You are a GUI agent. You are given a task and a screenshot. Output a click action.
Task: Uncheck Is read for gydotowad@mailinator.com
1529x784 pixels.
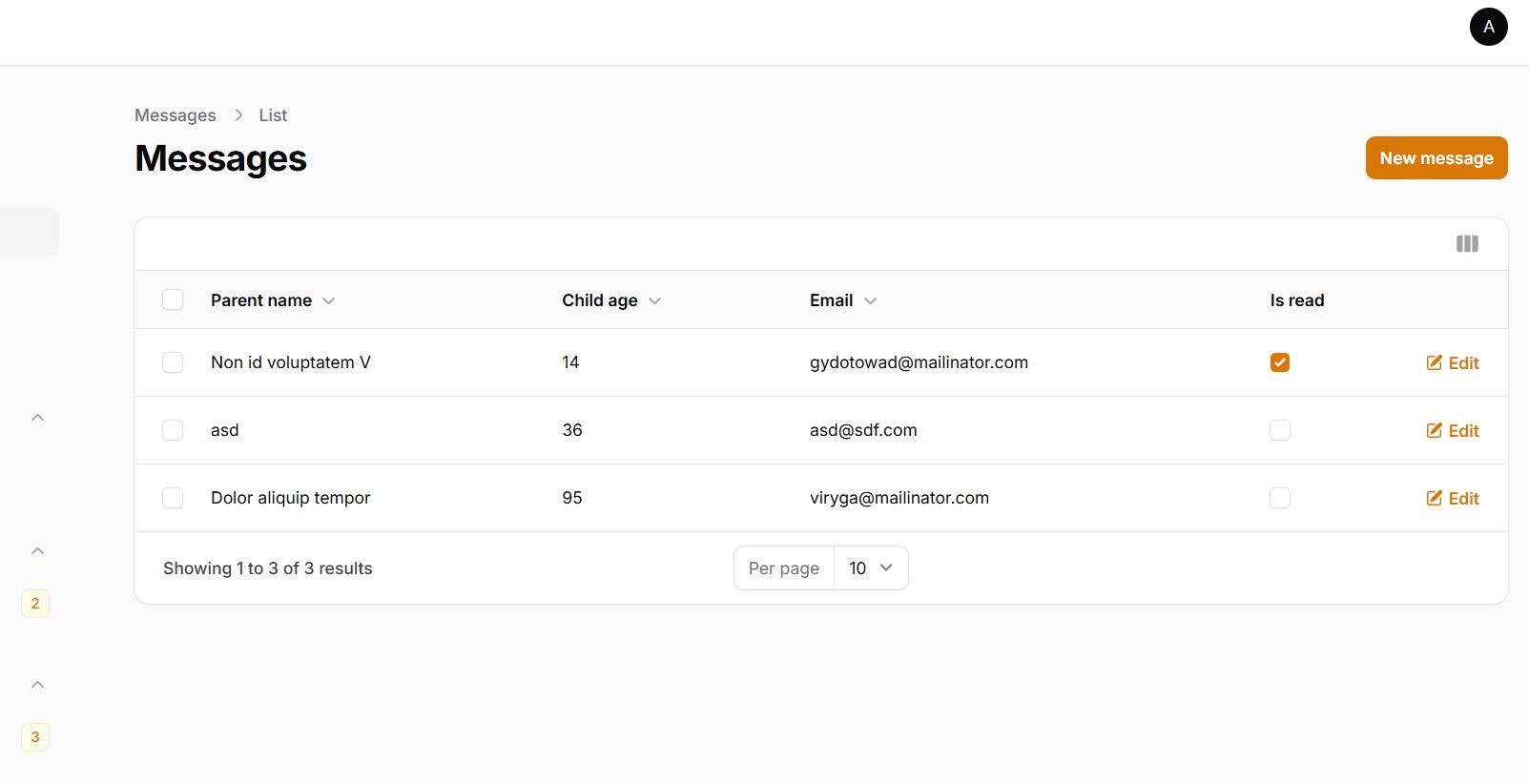click(x=1280, y=362)
